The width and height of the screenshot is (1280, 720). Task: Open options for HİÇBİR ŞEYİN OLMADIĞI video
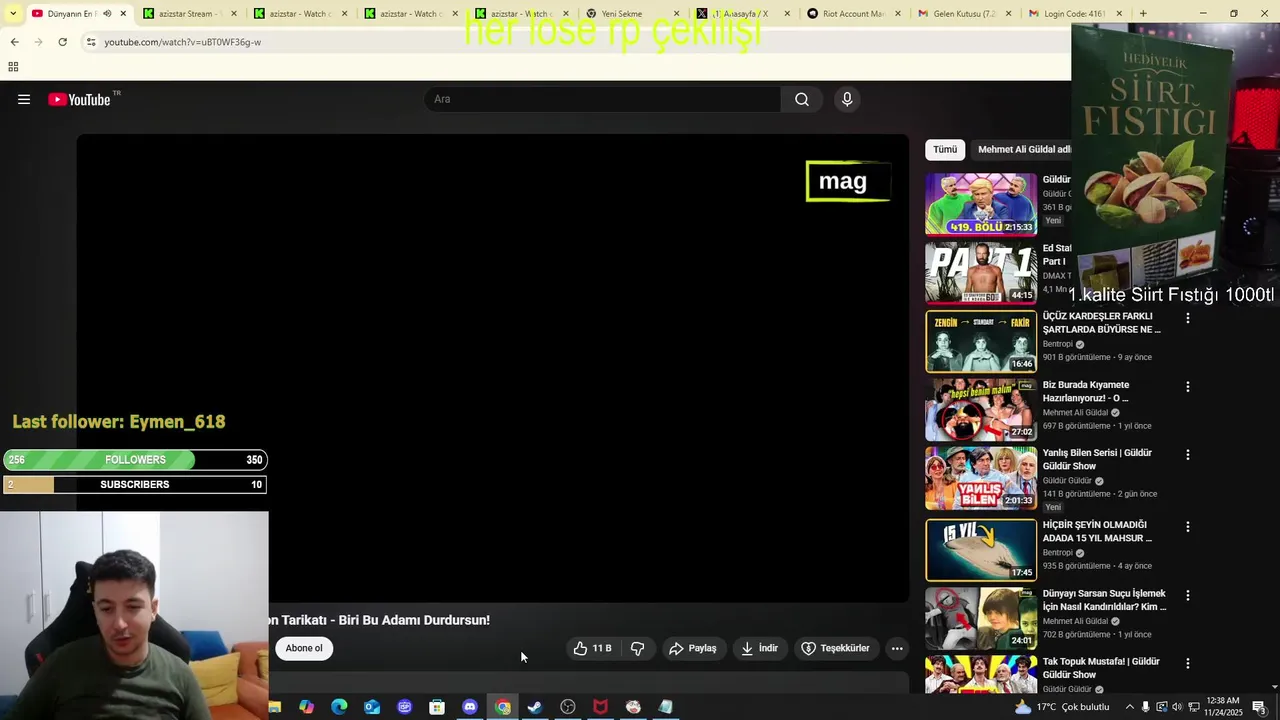click(1188, 526)
